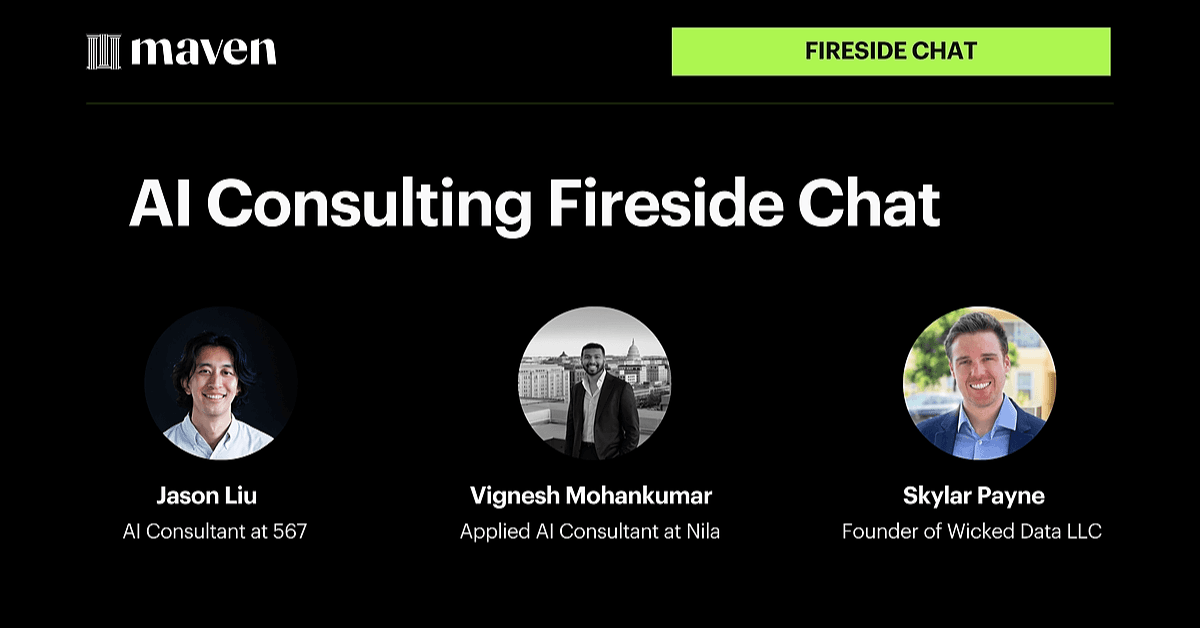Click the Vignesh Mohankumar name label
1200x628 pixels.
pos(590,495)
